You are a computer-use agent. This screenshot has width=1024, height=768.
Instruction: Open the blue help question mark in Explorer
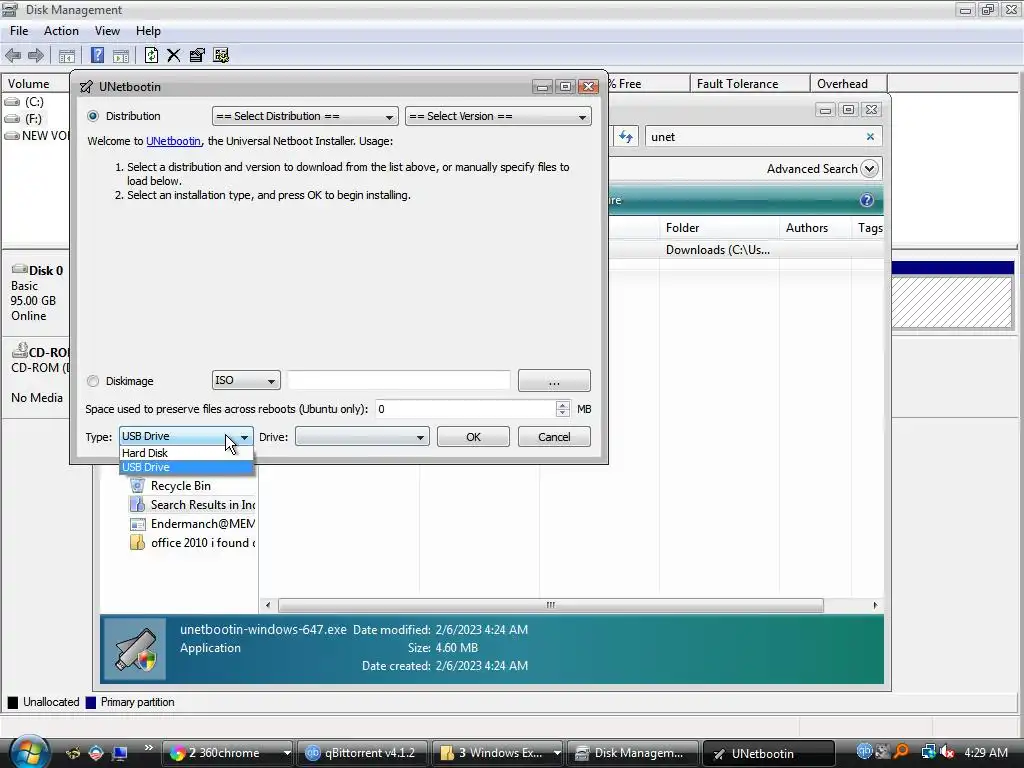(x=867, y=200)
